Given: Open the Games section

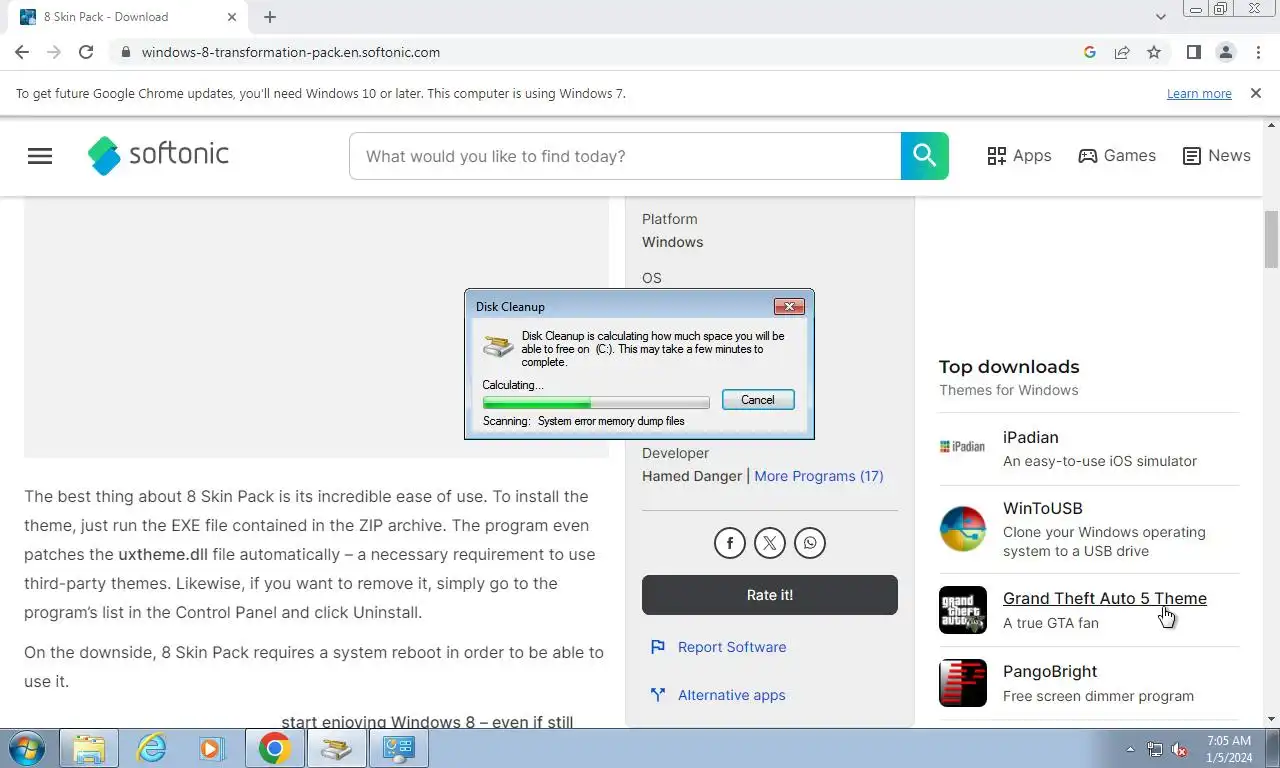Looking at the screenshot, I should (x=1117, y=156).
